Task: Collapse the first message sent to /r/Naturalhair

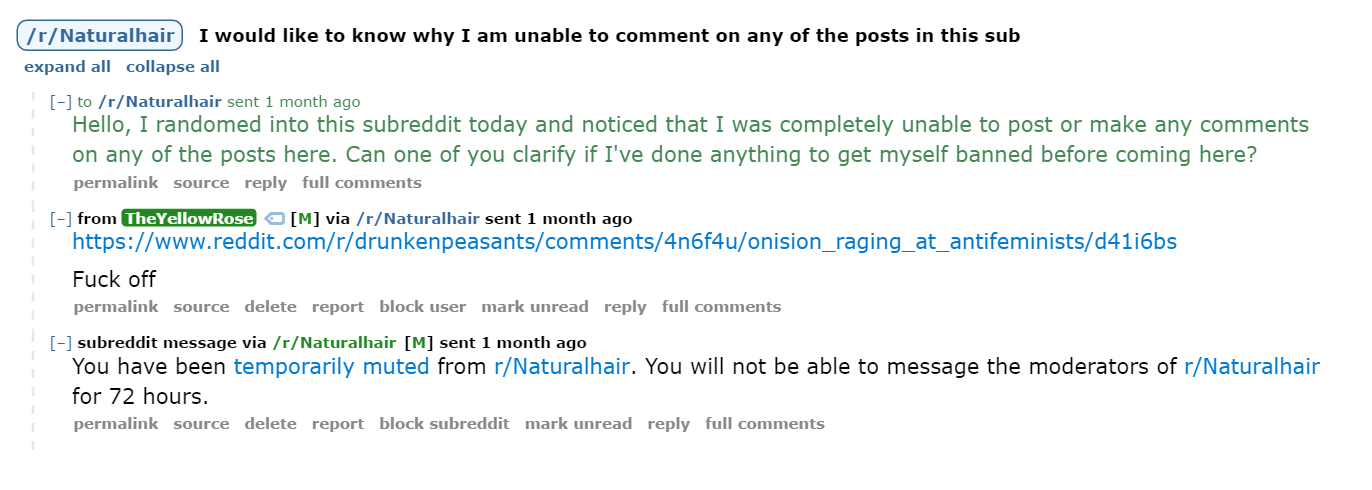Action: (61, 102)
